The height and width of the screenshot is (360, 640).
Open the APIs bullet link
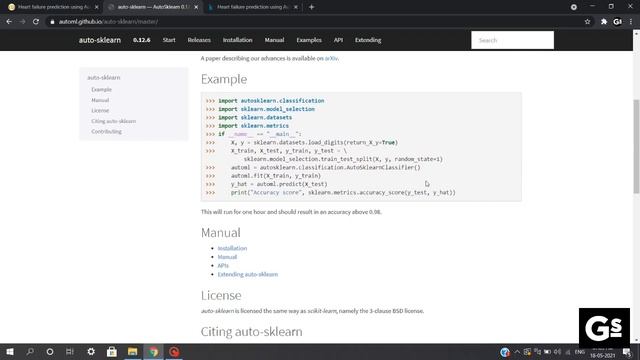tap(223, 266)
